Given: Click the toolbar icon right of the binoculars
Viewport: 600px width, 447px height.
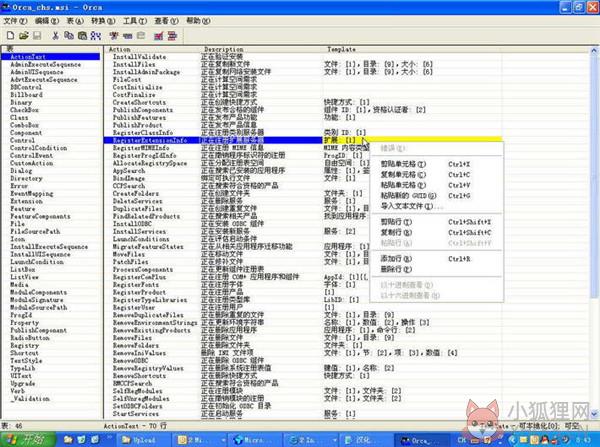Looking at the screenshot, I should [114, 36].
